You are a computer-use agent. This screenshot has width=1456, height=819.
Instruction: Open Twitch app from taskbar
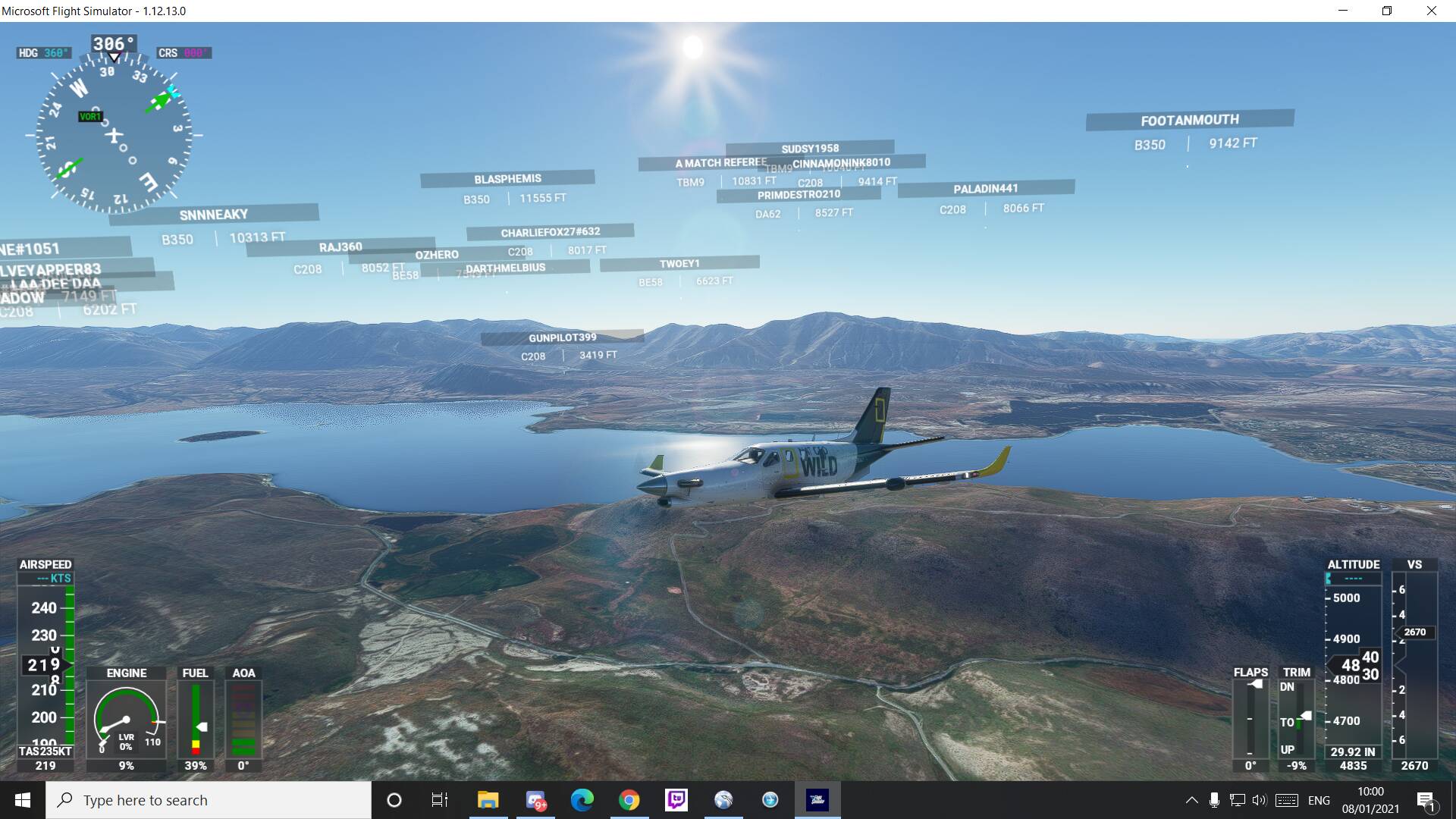coord(676,800)
